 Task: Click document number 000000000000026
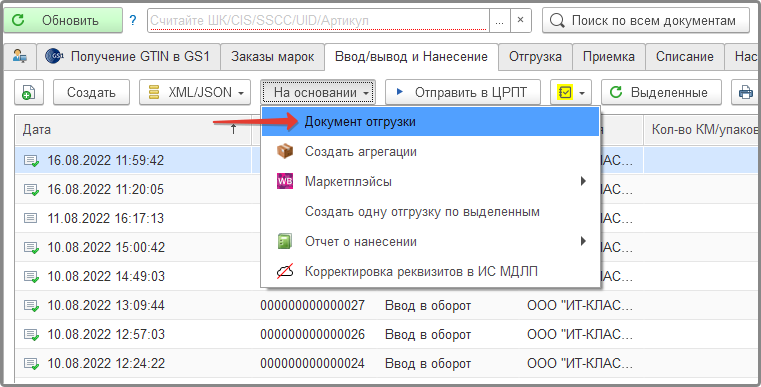[313, 335]
